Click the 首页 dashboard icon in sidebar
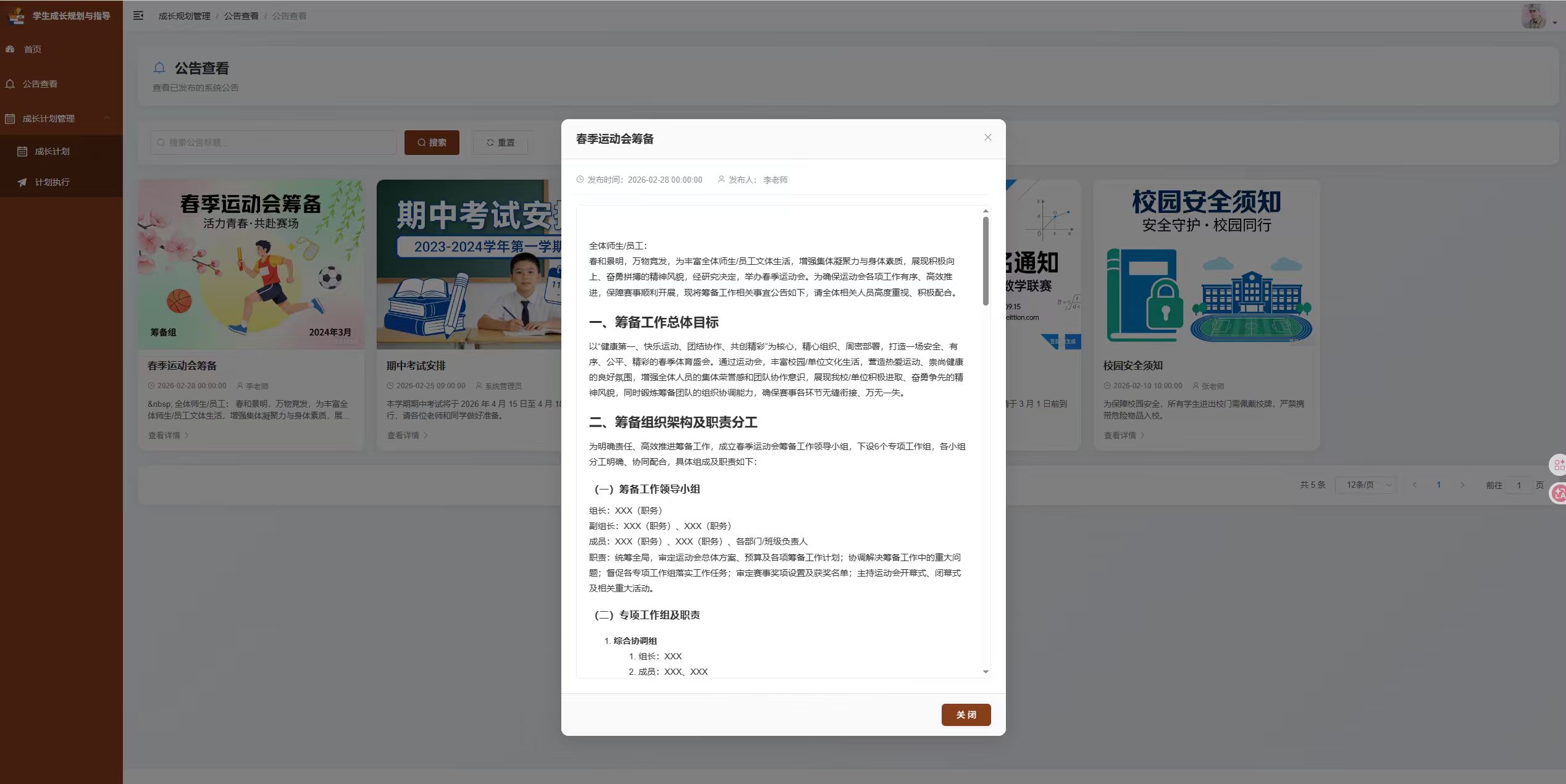 10,49
